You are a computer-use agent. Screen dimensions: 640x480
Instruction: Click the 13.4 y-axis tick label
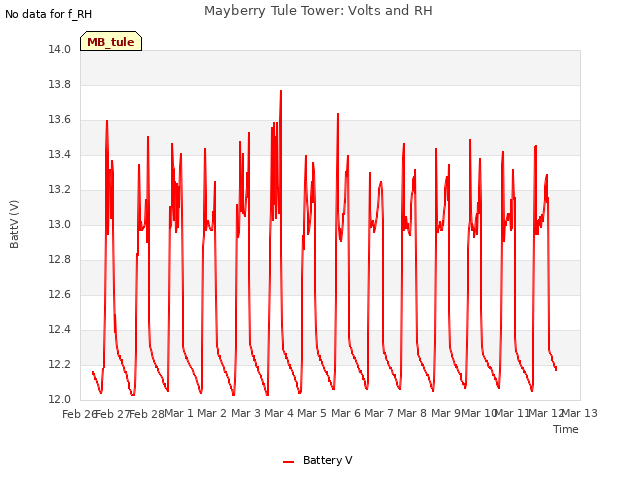pyautogui.click(x=59, y=155)
